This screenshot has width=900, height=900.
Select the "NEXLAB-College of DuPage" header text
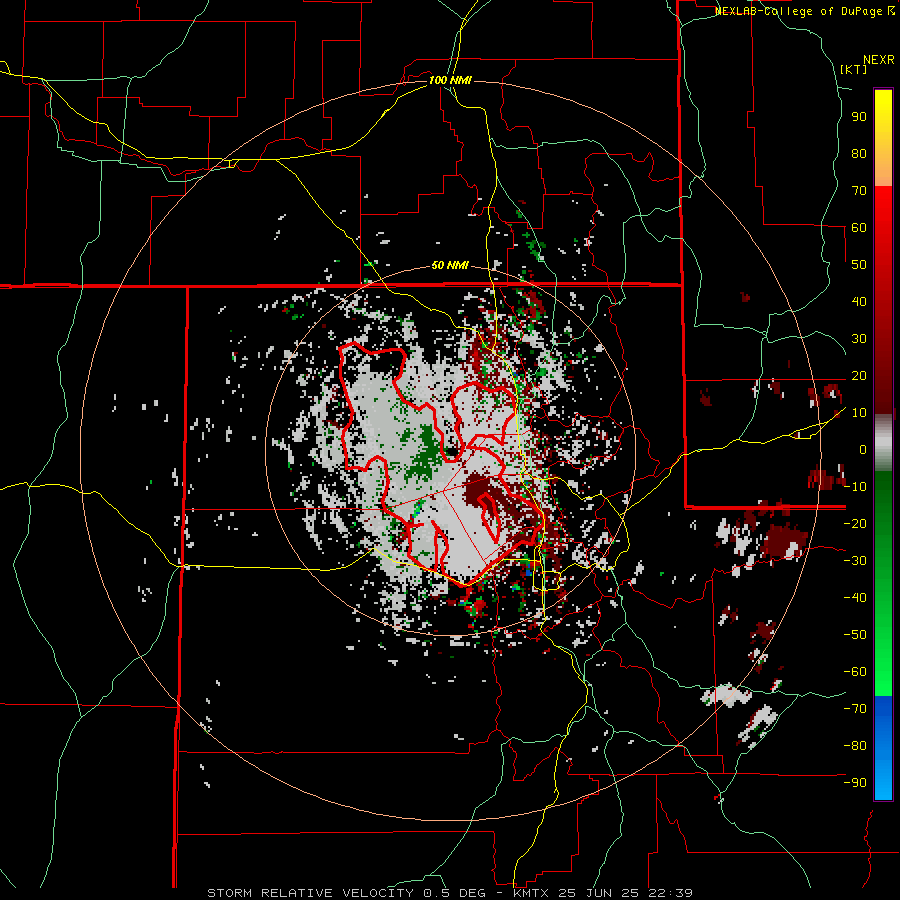(x=798, y=11)
